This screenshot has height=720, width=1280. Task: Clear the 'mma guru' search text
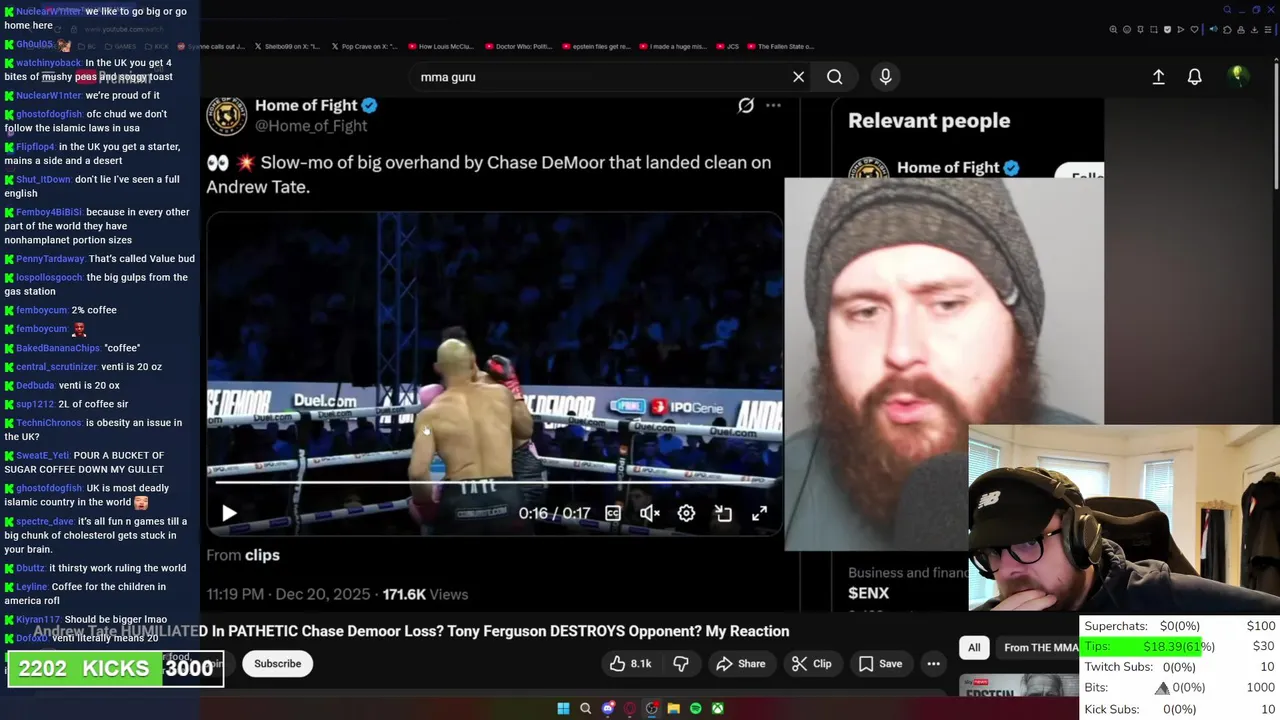point(798,77)
